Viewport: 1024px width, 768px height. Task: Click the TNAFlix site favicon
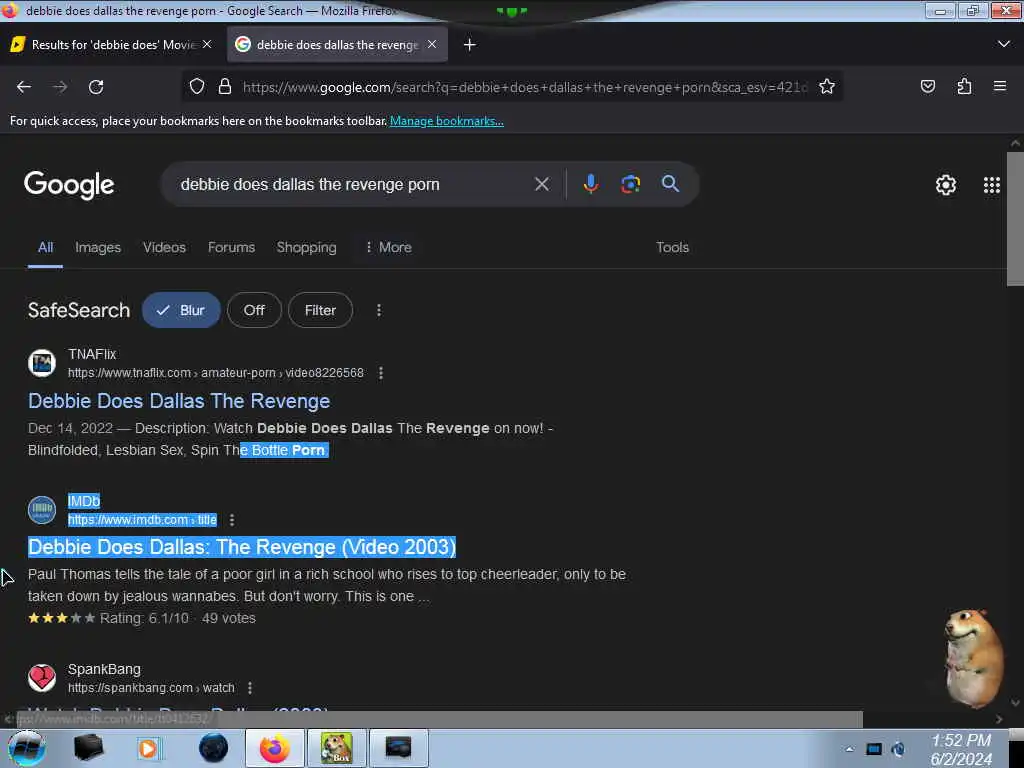pos(42,363)
